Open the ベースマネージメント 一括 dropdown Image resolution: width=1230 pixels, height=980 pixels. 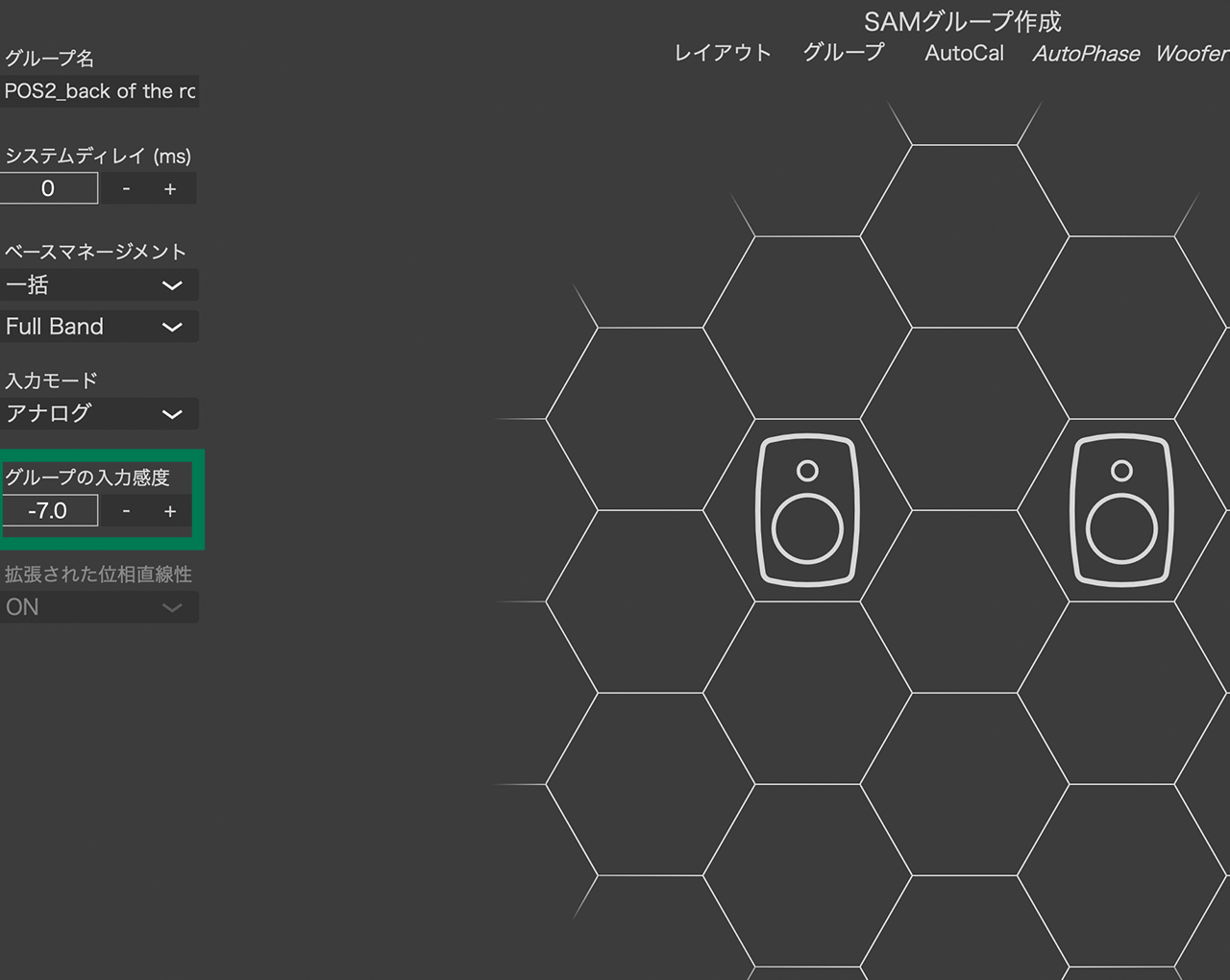click(x=100, y=284)
